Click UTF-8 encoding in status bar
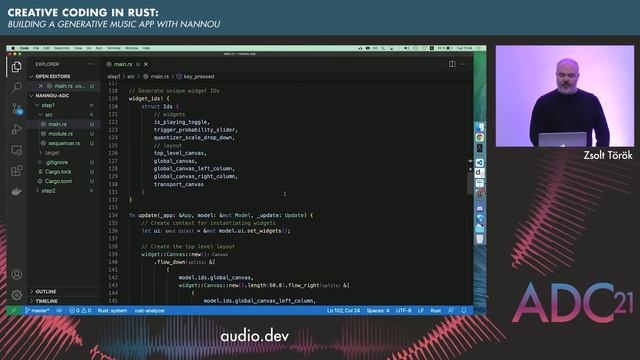640x360 pixels. tap(403, 311)
